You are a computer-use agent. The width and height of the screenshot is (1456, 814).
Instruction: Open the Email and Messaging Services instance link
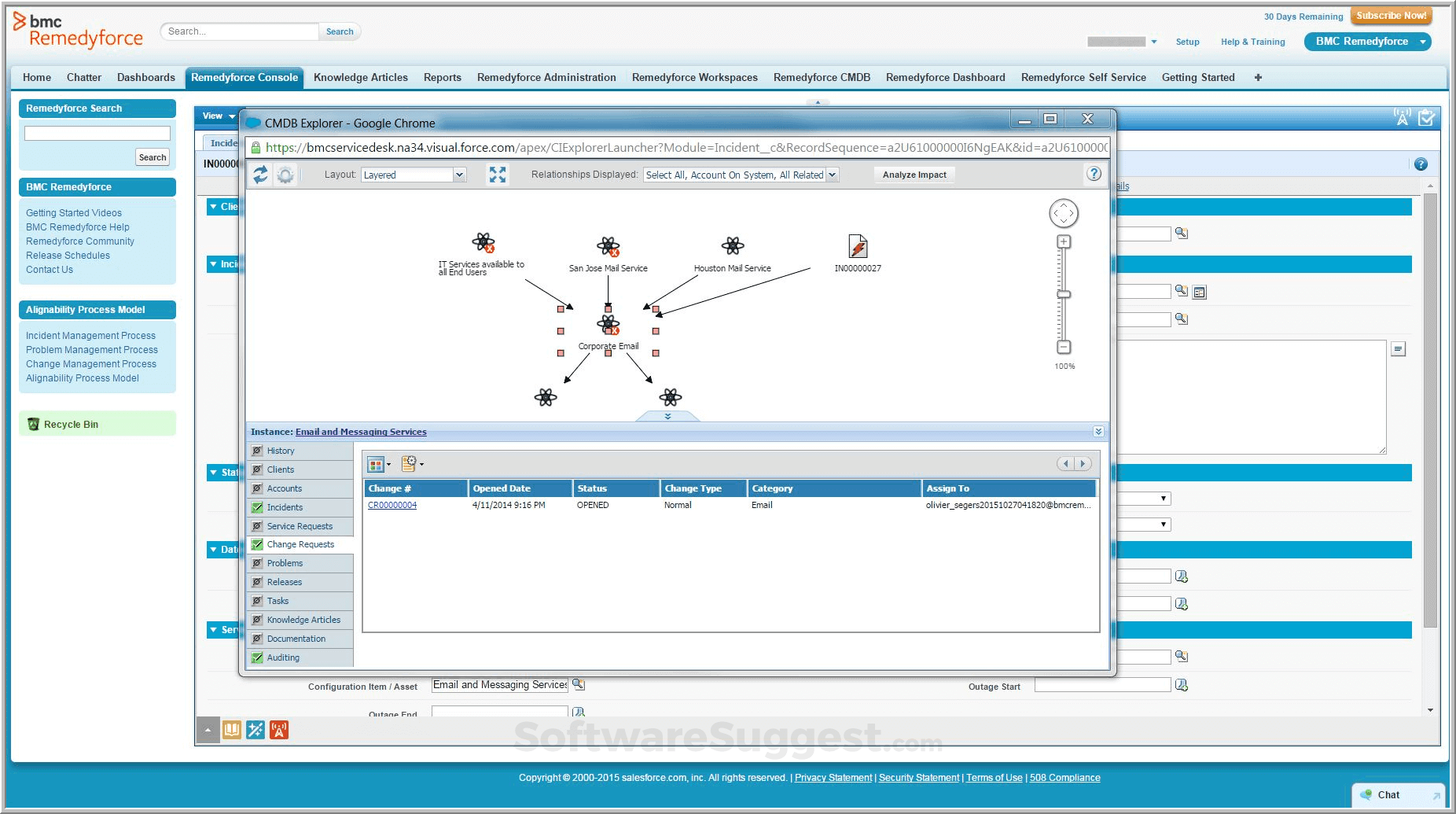coord(361,432)
